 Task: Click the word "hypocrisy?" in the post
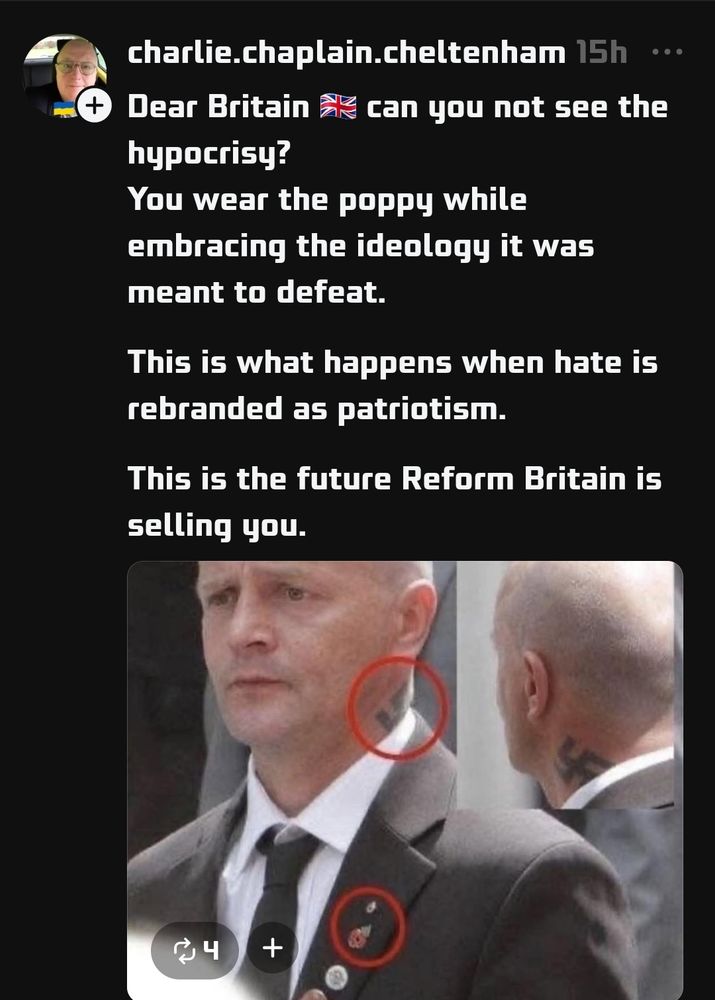(209, 154)
